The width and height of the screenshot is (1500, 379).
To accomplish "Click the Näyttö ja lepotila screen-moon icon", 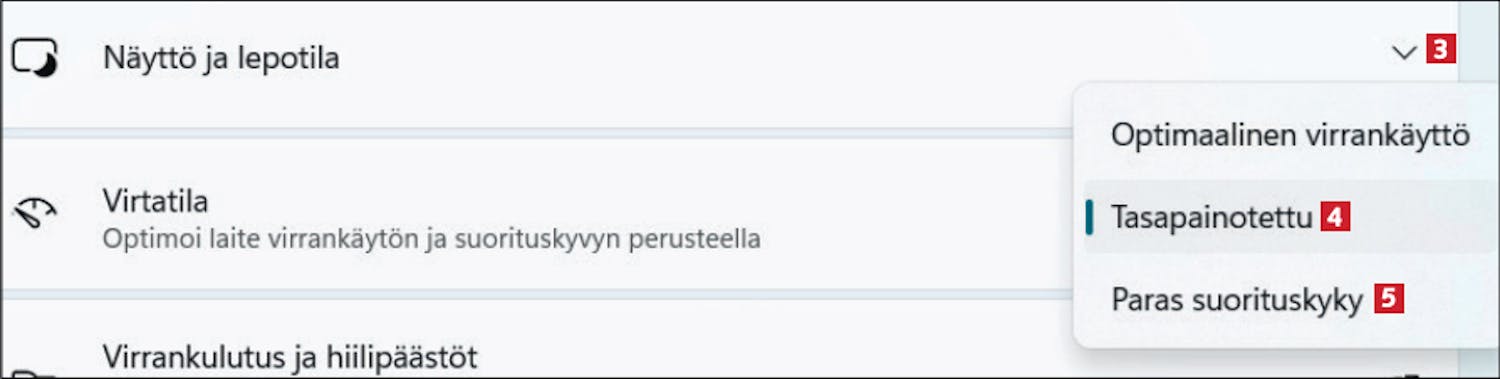I will (x=34, y=58).
